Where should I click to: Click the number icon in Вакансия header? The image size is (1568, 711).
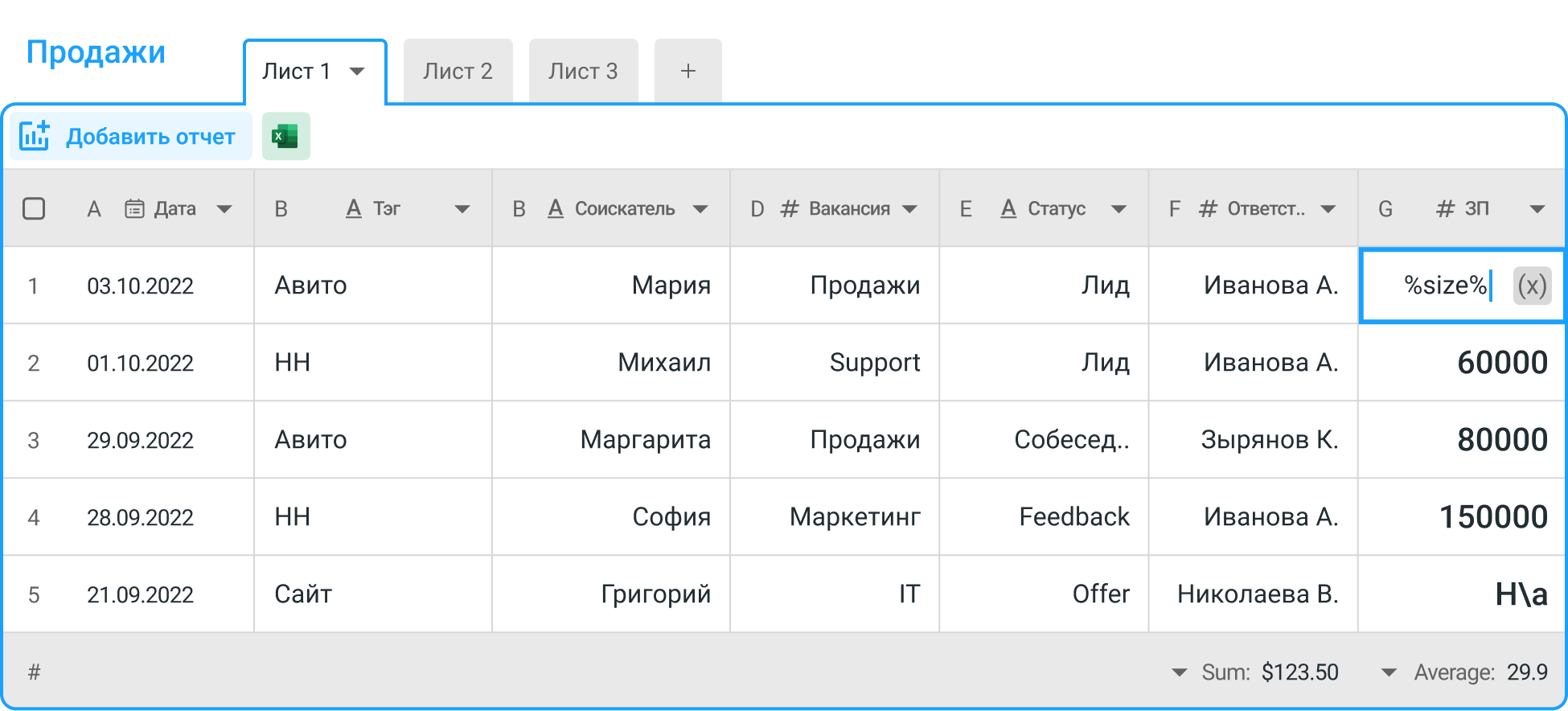point(790,209)
